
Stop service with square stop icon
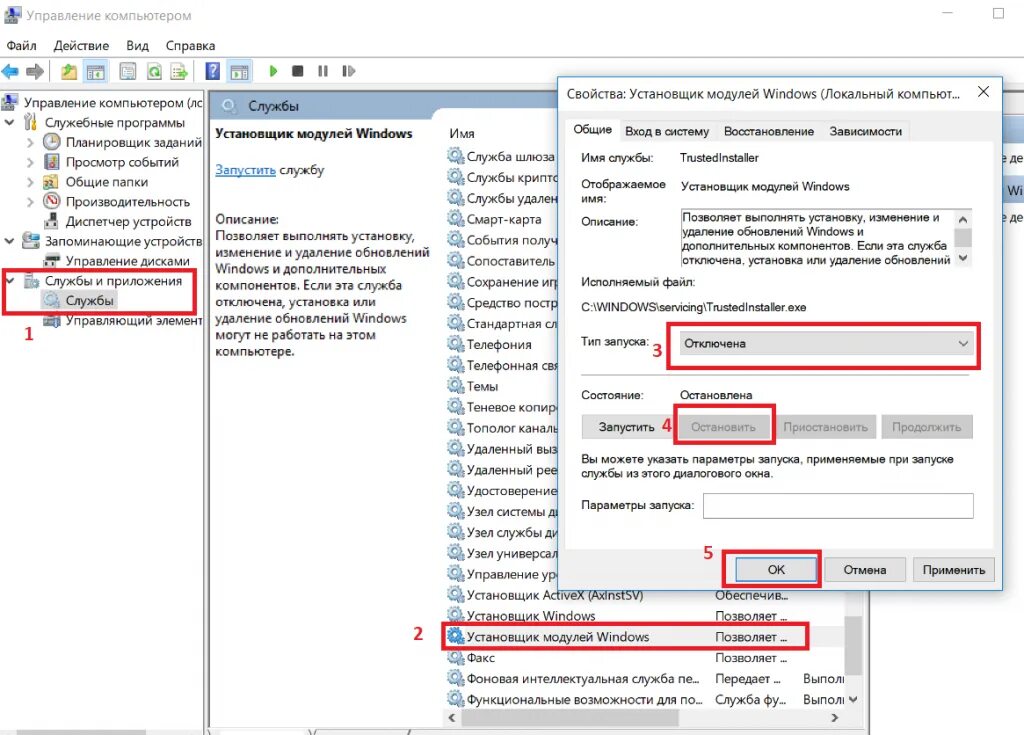[x=298, y=71]
